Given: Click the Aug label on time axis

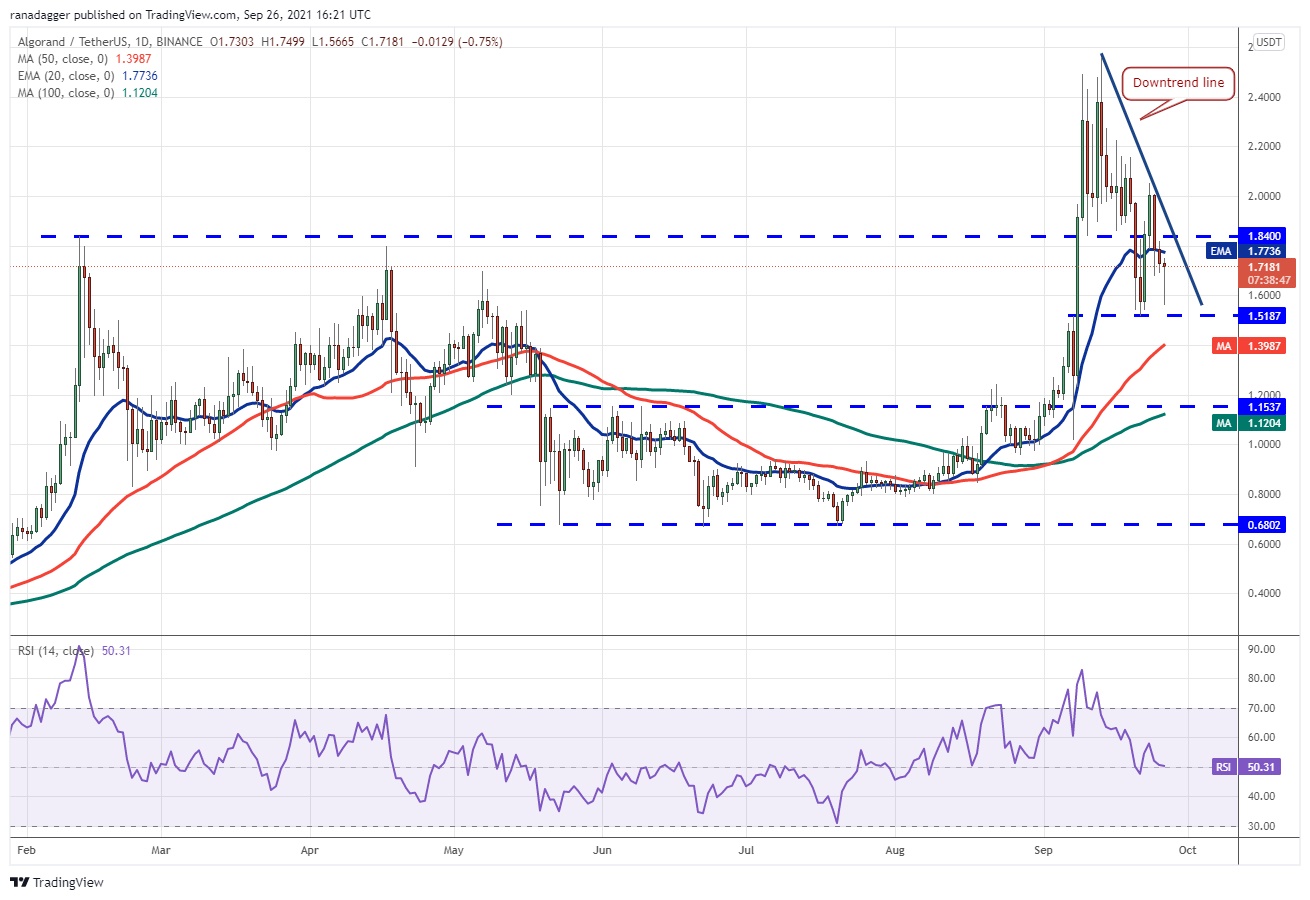Looking at the screenshot, I should click(x=895, y=849).
